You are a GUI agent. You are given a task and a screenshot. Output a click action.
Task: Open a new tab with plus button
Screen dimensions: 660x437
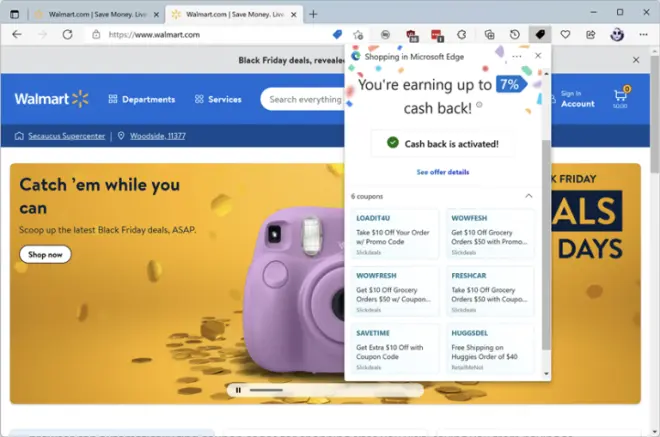click(x=313, y=14)
